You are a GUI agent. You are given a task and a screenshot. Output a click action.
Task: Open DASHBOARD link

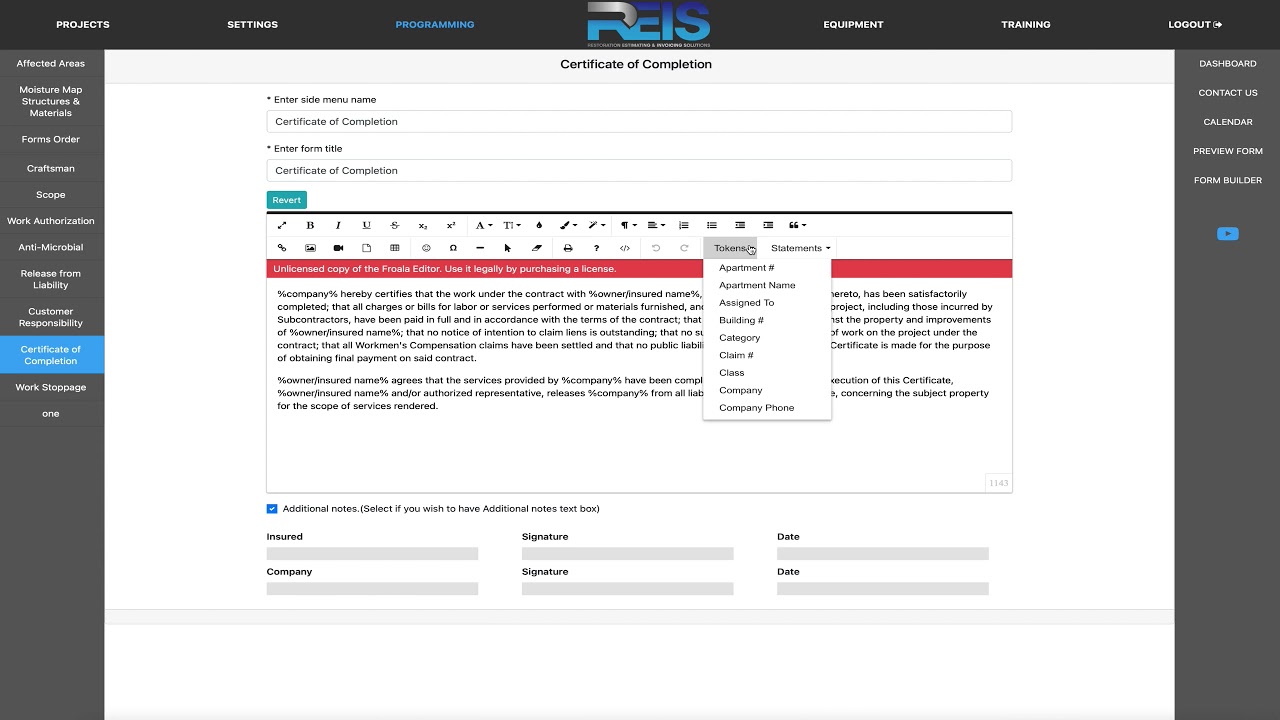(1228, 63)
